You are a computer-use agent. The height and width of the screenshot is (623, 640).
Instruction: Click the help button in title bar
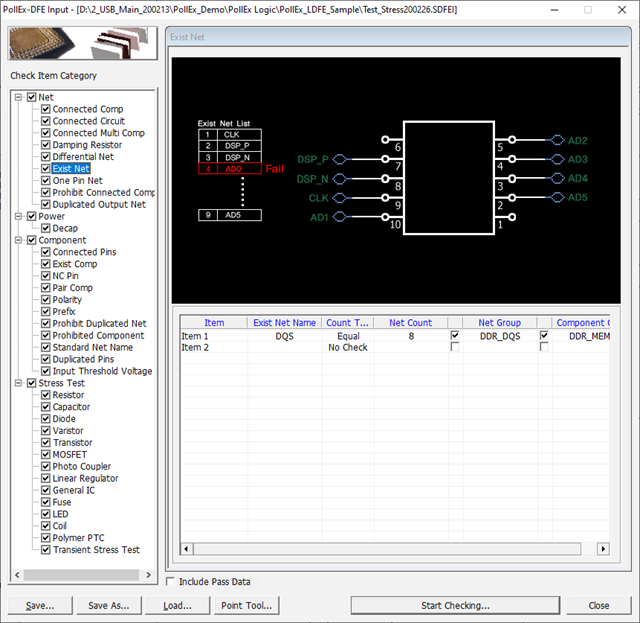(587, 9)
